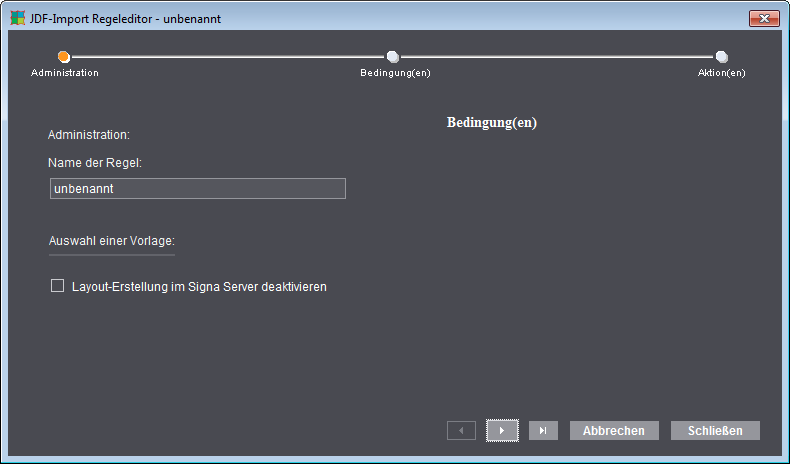Click the orange Administration step marker
The width and height of the screenshot is (790, 464).
point(64,57)
